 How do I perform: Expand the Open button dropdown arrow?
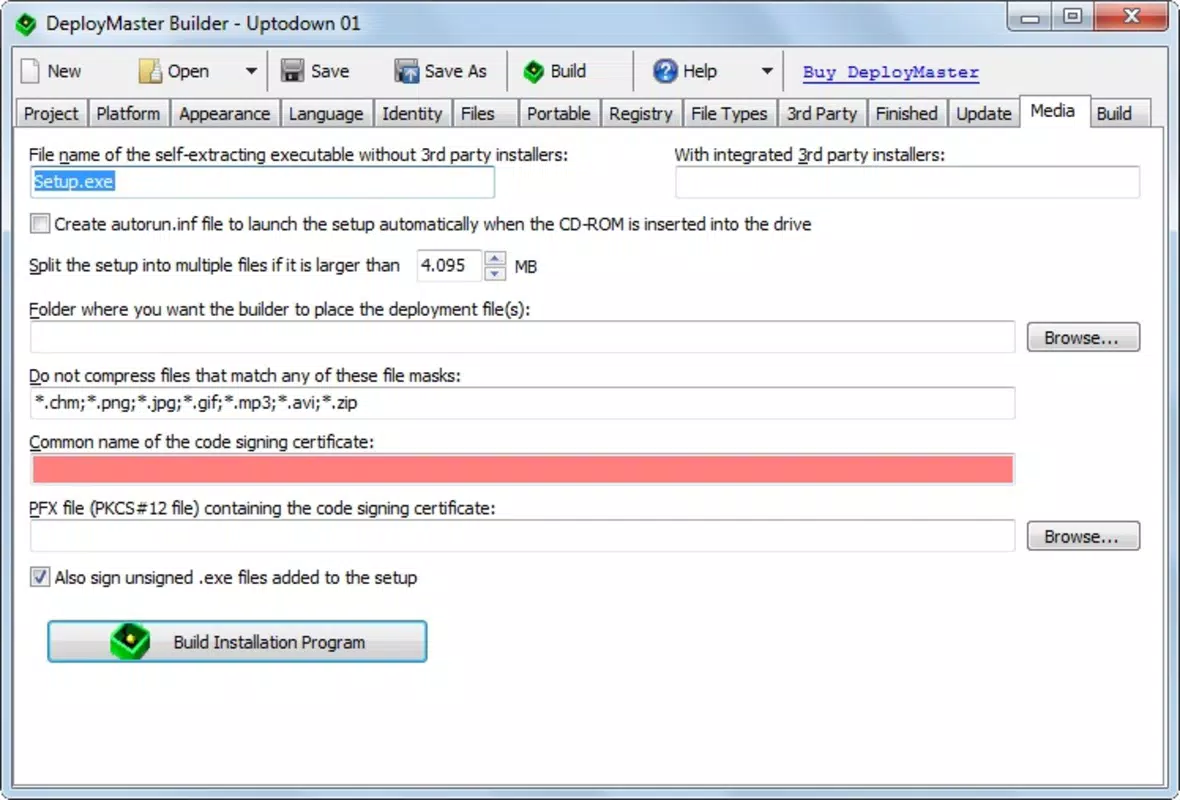251,71
